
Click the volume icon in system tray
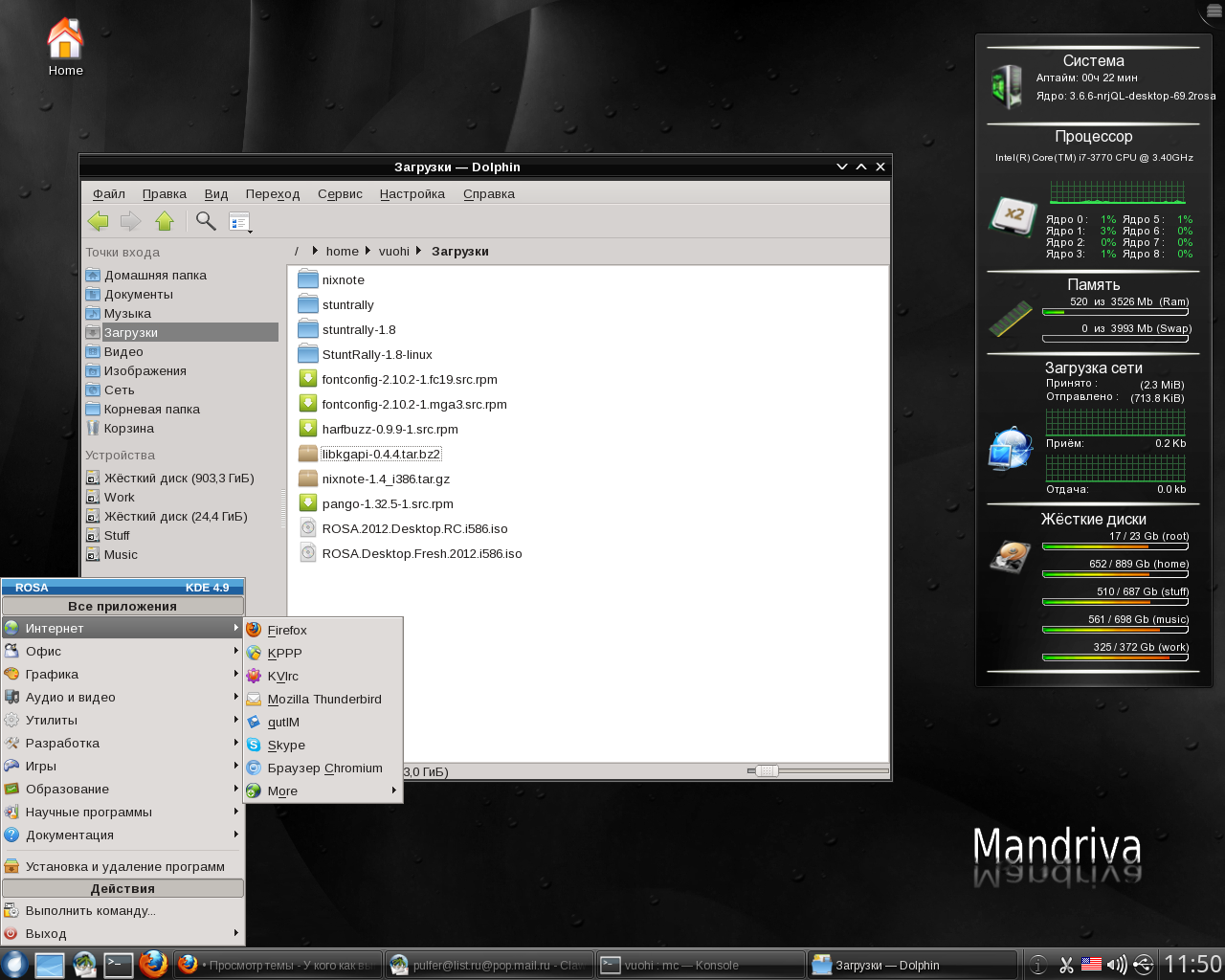[1116, 965]
